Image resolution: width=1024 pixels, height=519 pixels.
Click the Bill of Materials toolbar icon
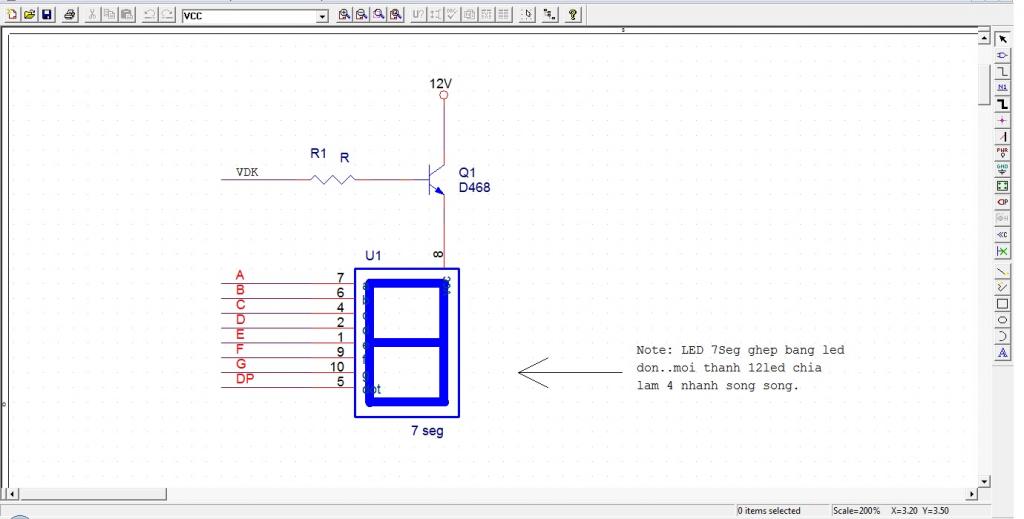click(x=504, y=14)
